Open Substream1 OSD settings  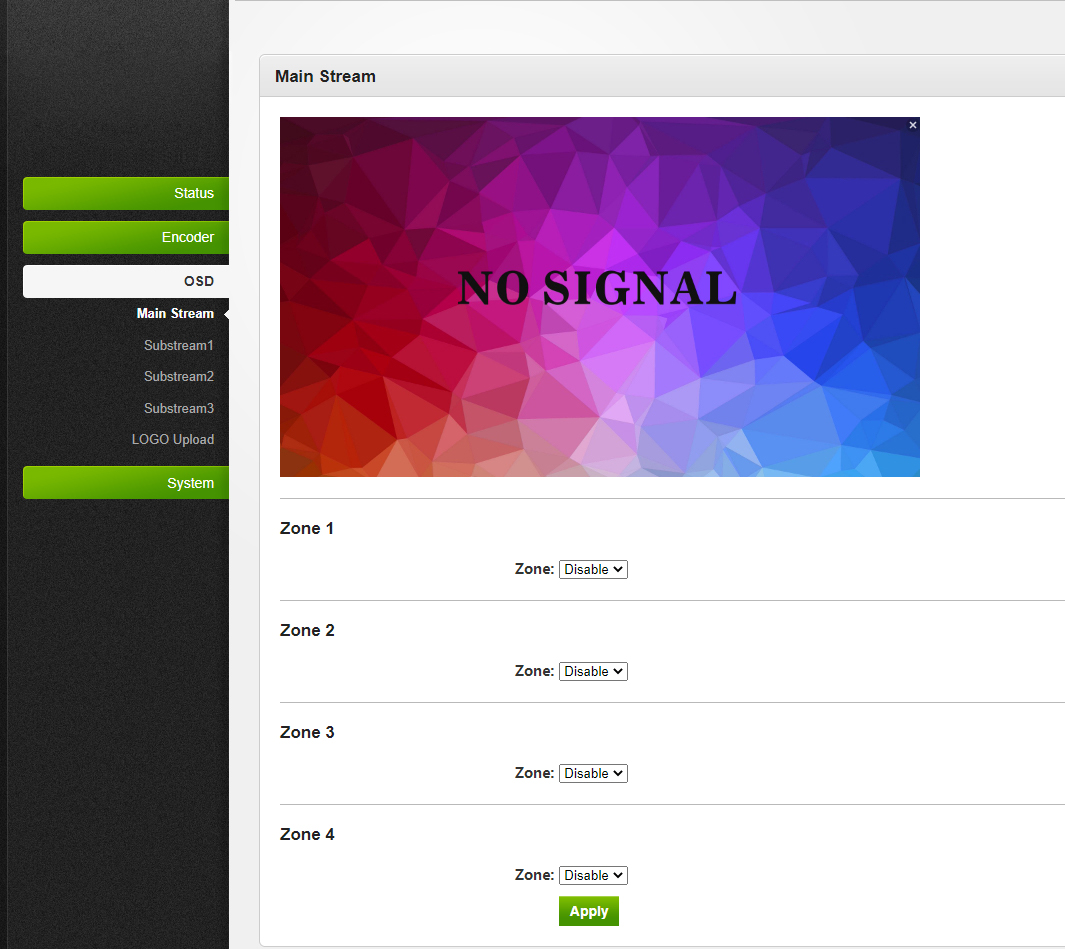click(179, 346)
